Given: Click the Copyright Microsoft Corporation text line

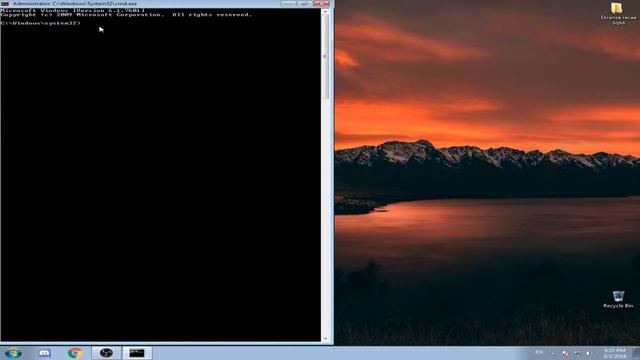Looking at the screenshot, I should (126, 15).
